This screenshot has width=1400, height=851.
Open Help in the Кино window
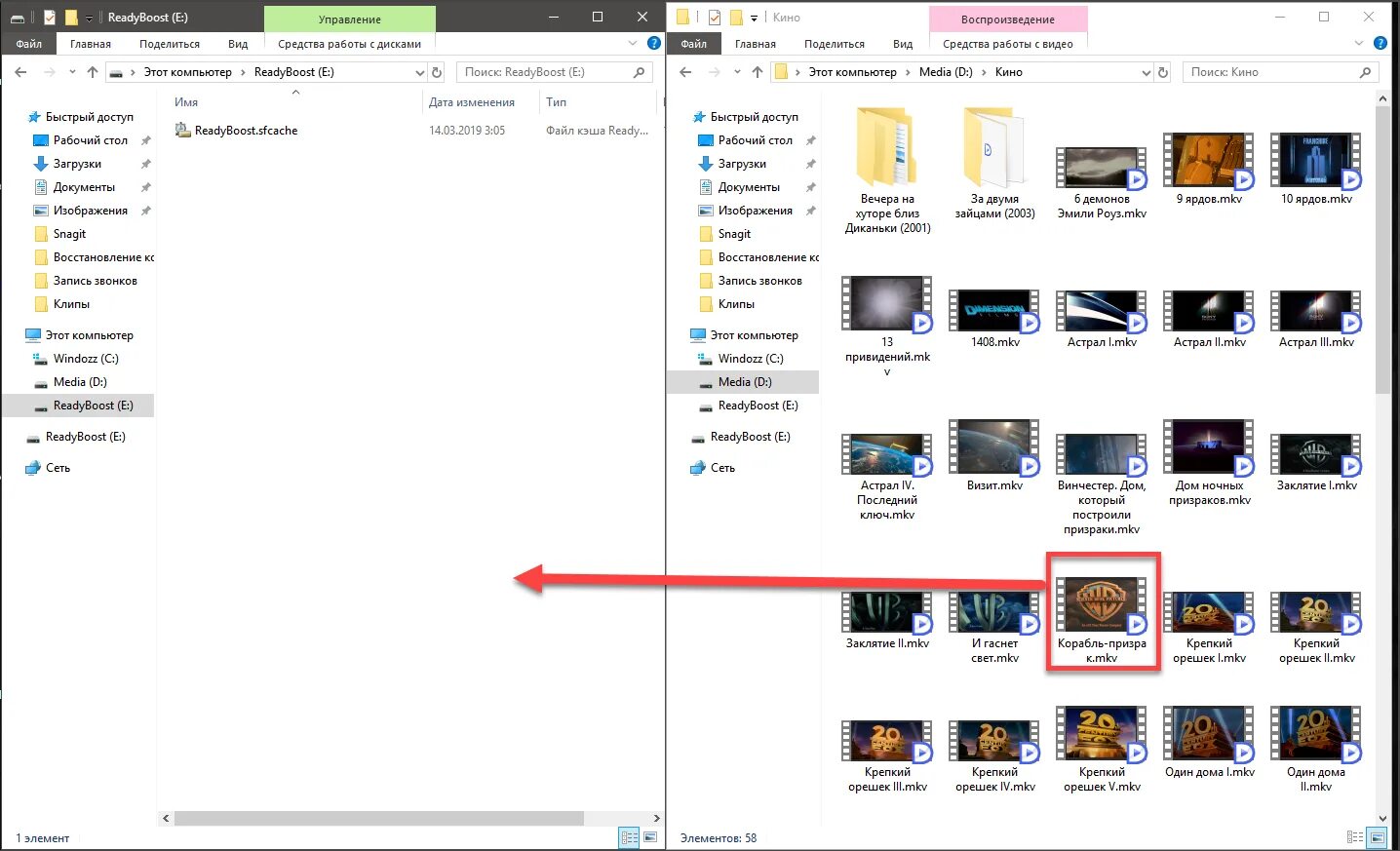point(1381,43)
